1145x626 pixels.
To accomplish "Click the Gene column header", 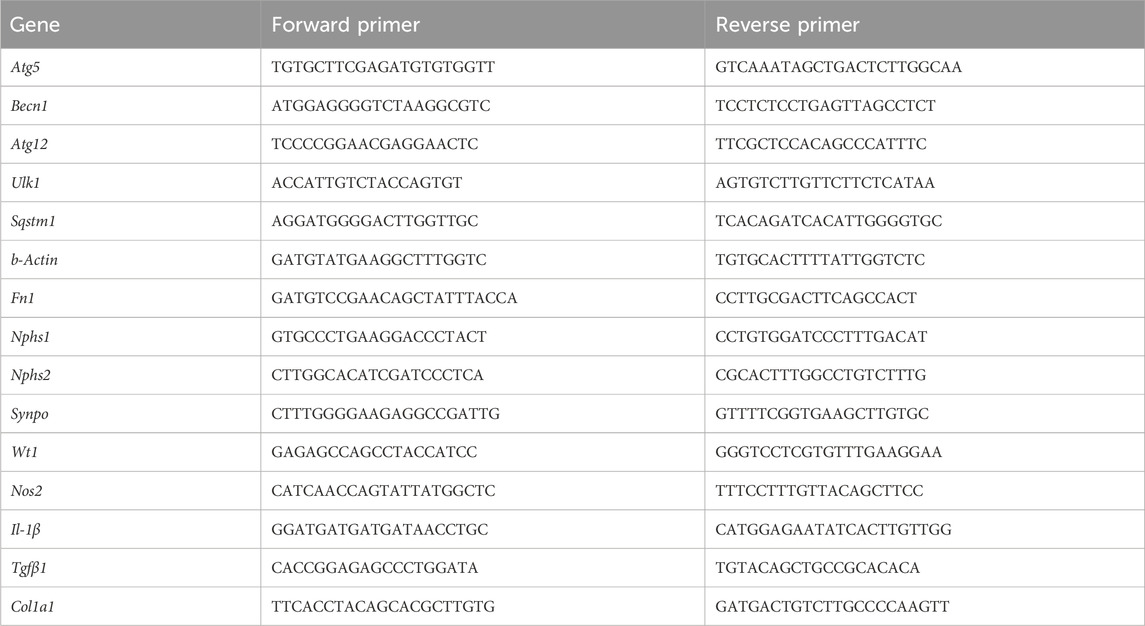I will (x=34, y=23).
